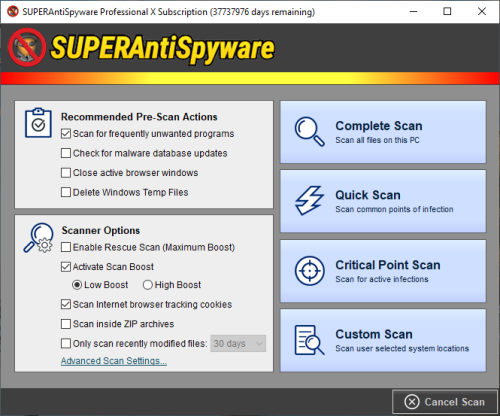Enable Check for malware database updates

coord(66,153)
